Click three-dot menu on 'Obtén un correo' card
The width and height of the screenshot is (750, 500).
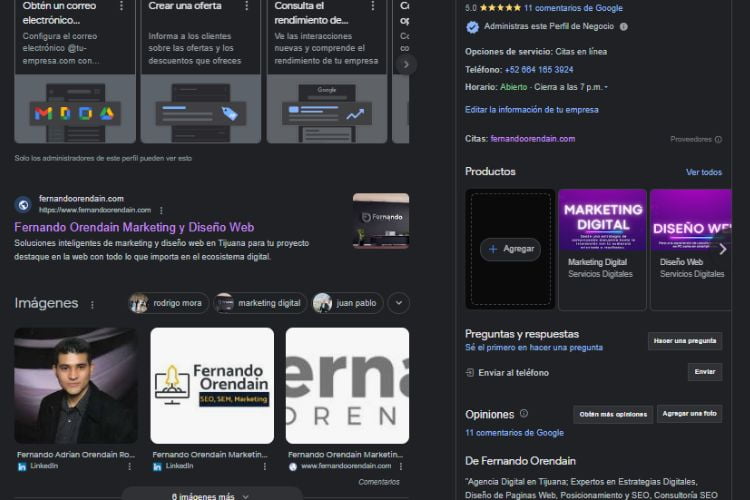point(121,6)
